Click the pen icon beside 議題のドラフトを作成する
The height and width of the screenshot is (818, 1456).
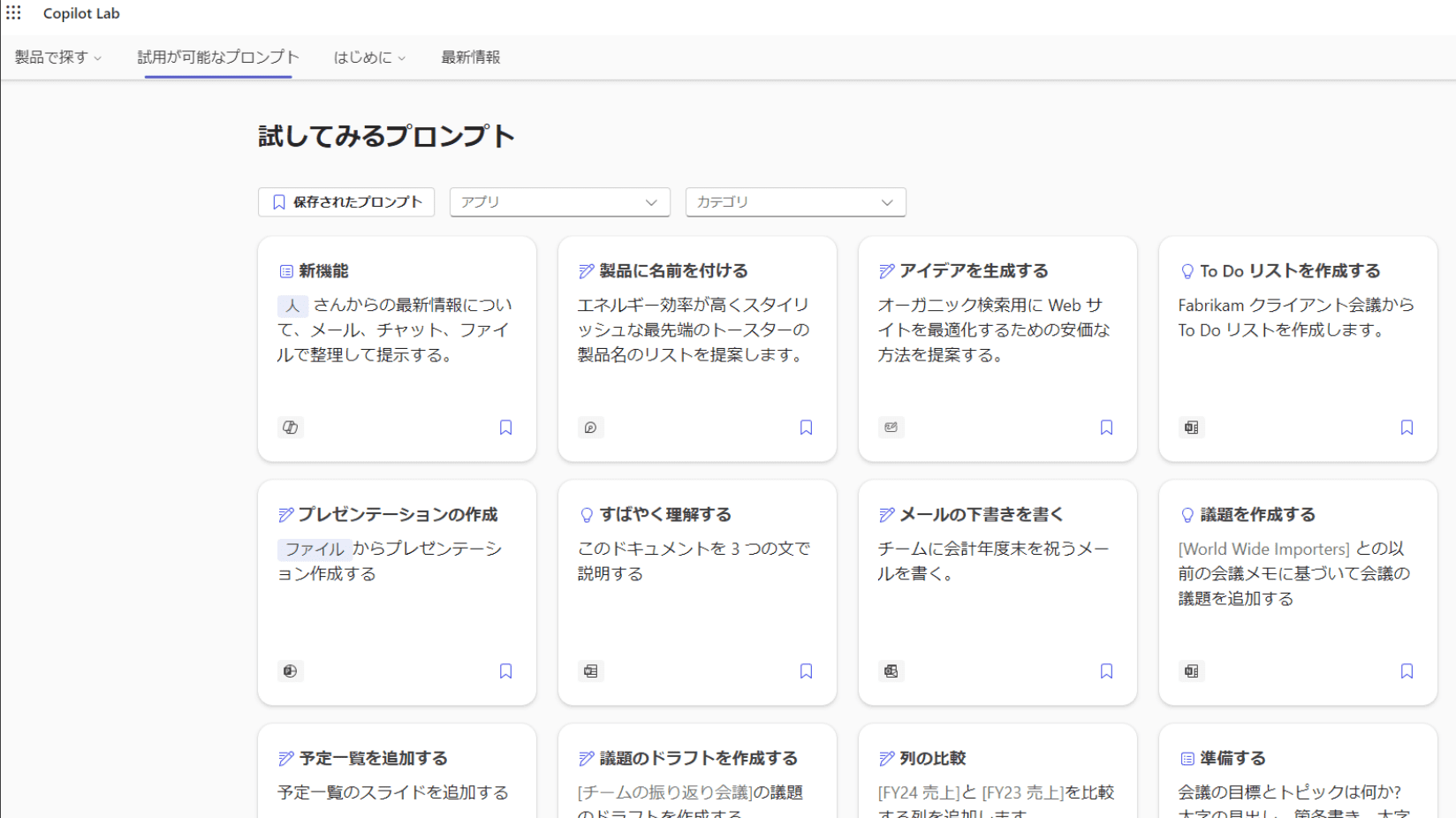pyautogui.click(x=586, y=759)
